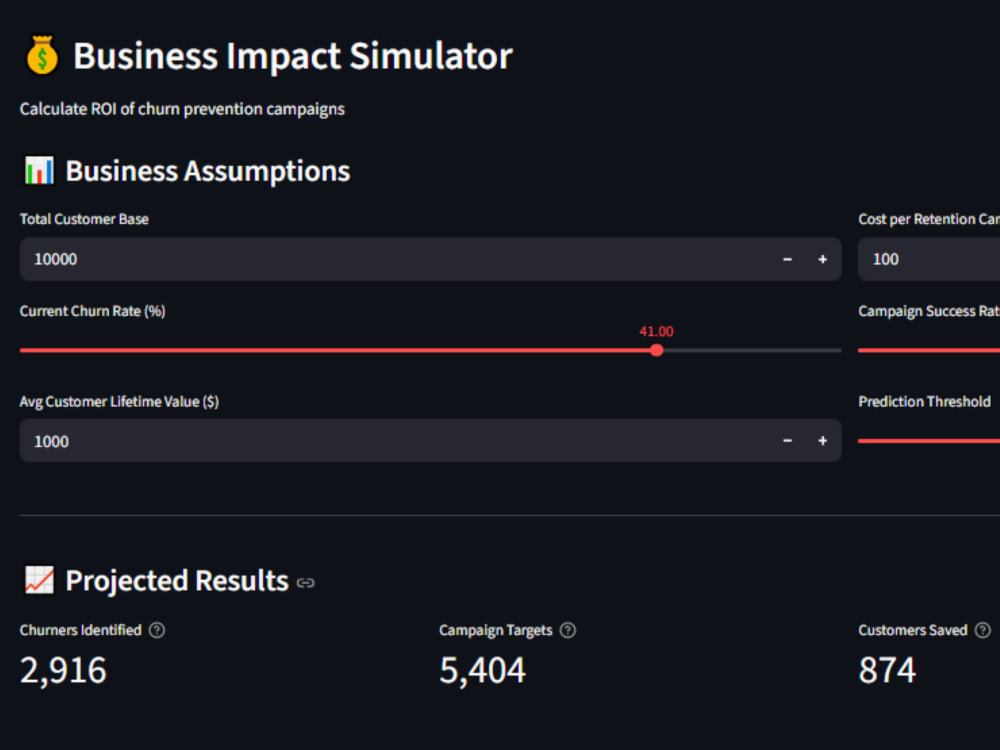Viewport: 1000px width, 750px height.
Task: Click the Current Churn Rate slider handle
Action: point(656,350)
